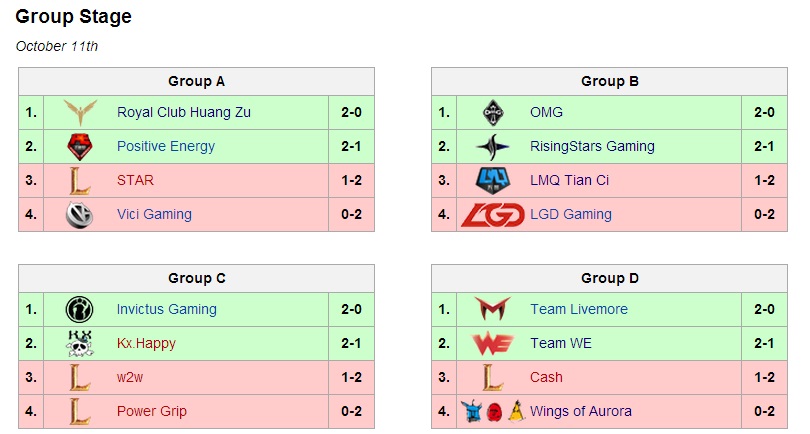This screenshot has width=810, height=434.
Task: Click the Vici Gaming team logo
Action: point(79,214)
